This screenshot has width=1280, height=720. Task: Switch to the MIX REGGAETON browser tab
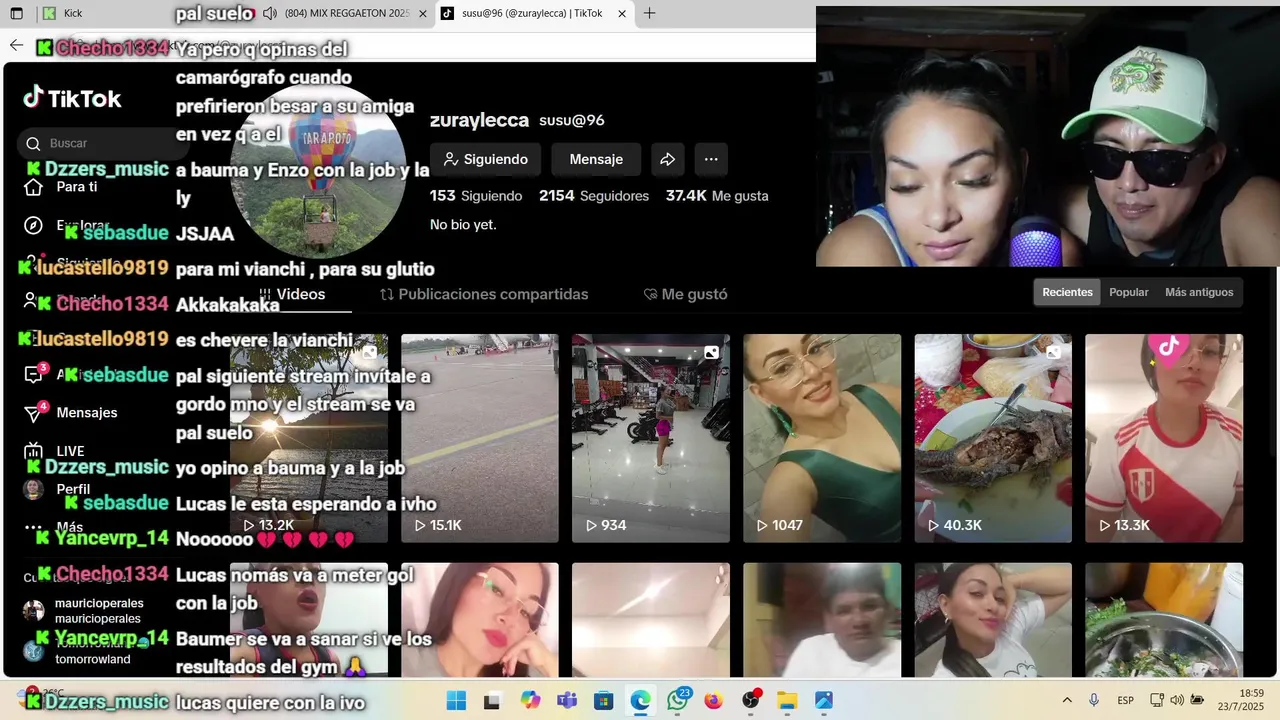coord(346,14)
